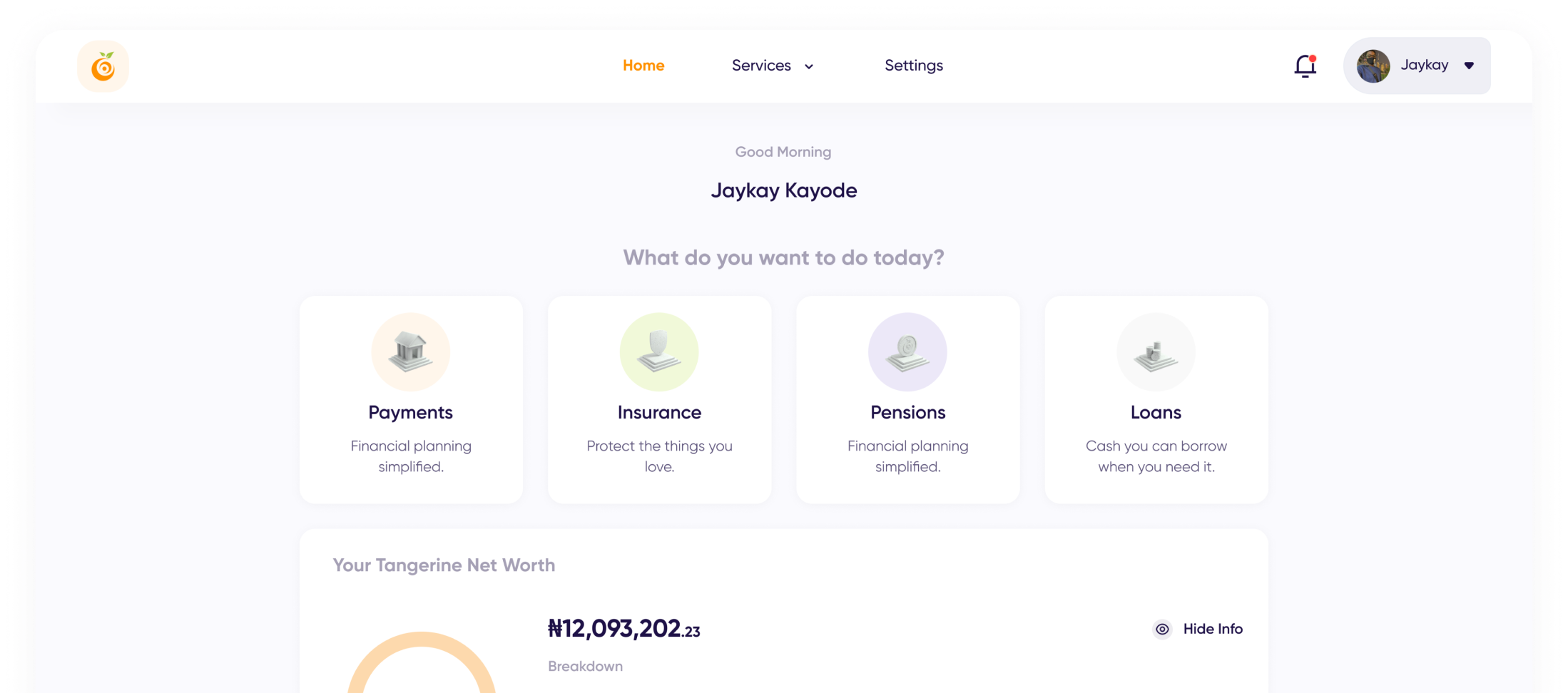This screenshot has width=1568, height=693.
Task: Open the Settings navigation item
Action: [914, 66]
